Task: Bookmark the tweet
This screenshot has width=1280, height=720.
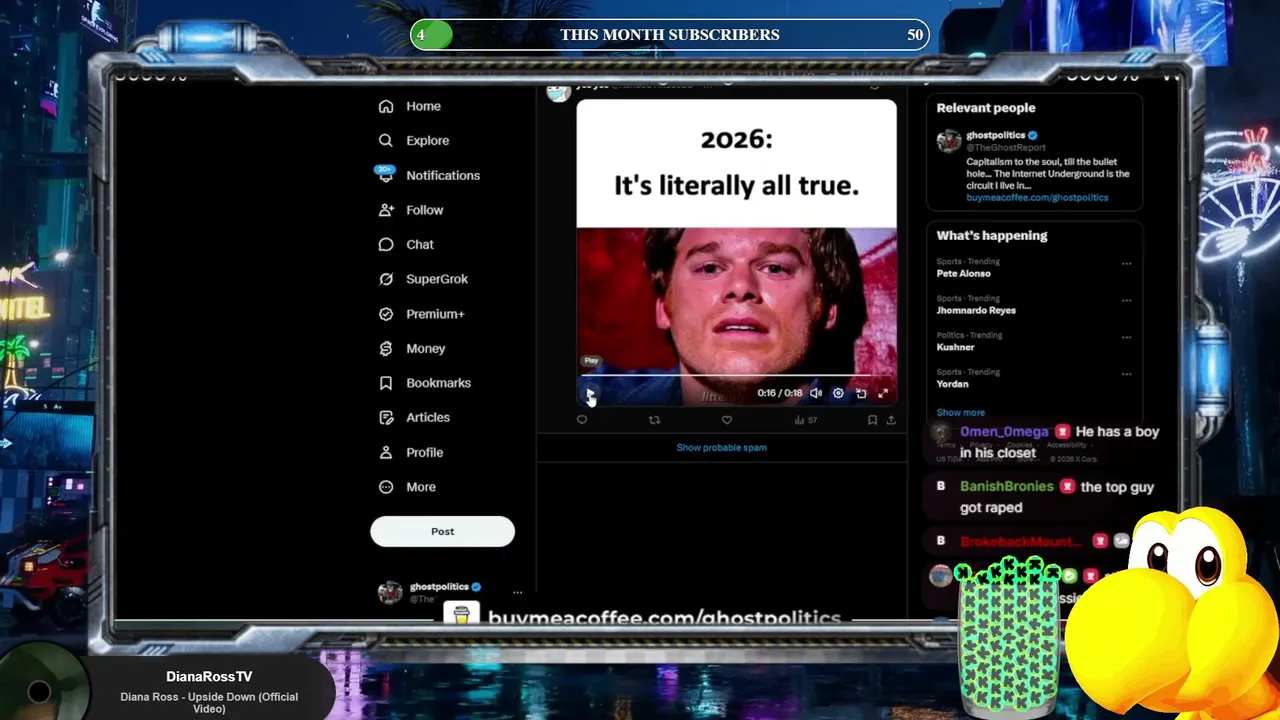Action: [x=872, y=420]
